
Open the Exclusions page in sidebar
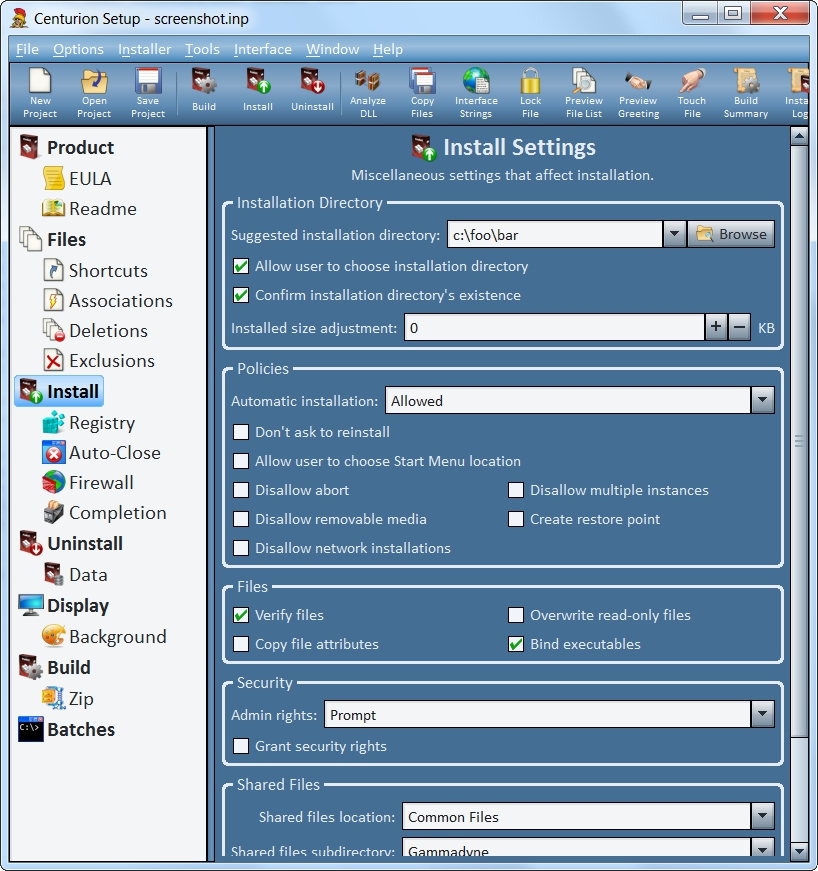pos(99,361)
